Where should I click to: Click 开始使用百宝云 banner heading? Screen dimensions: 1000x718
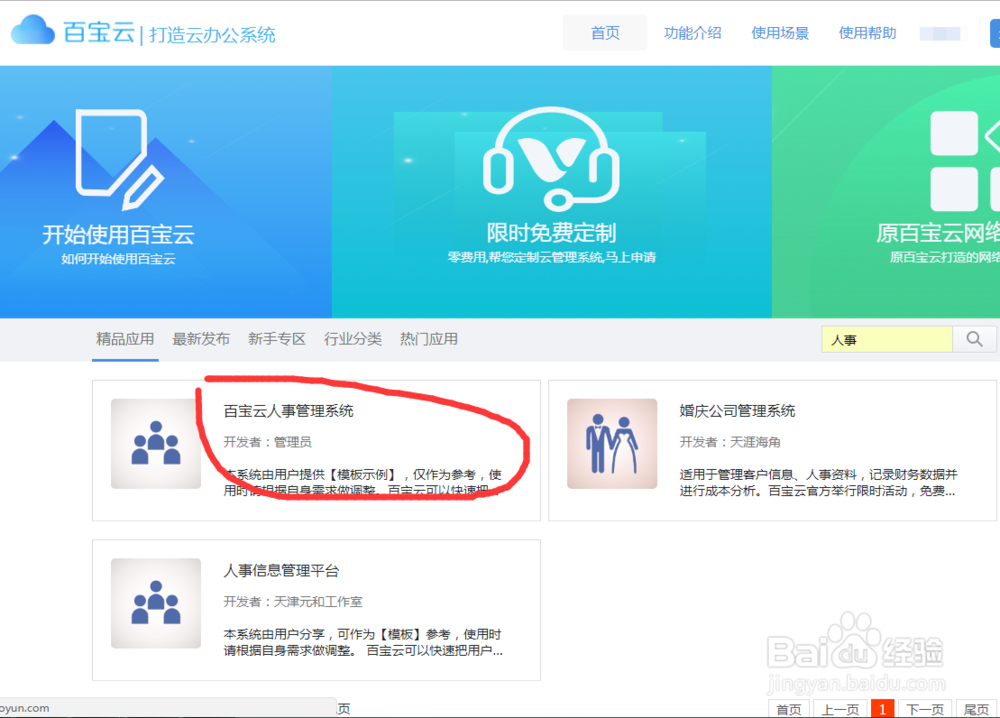[119, 235]
